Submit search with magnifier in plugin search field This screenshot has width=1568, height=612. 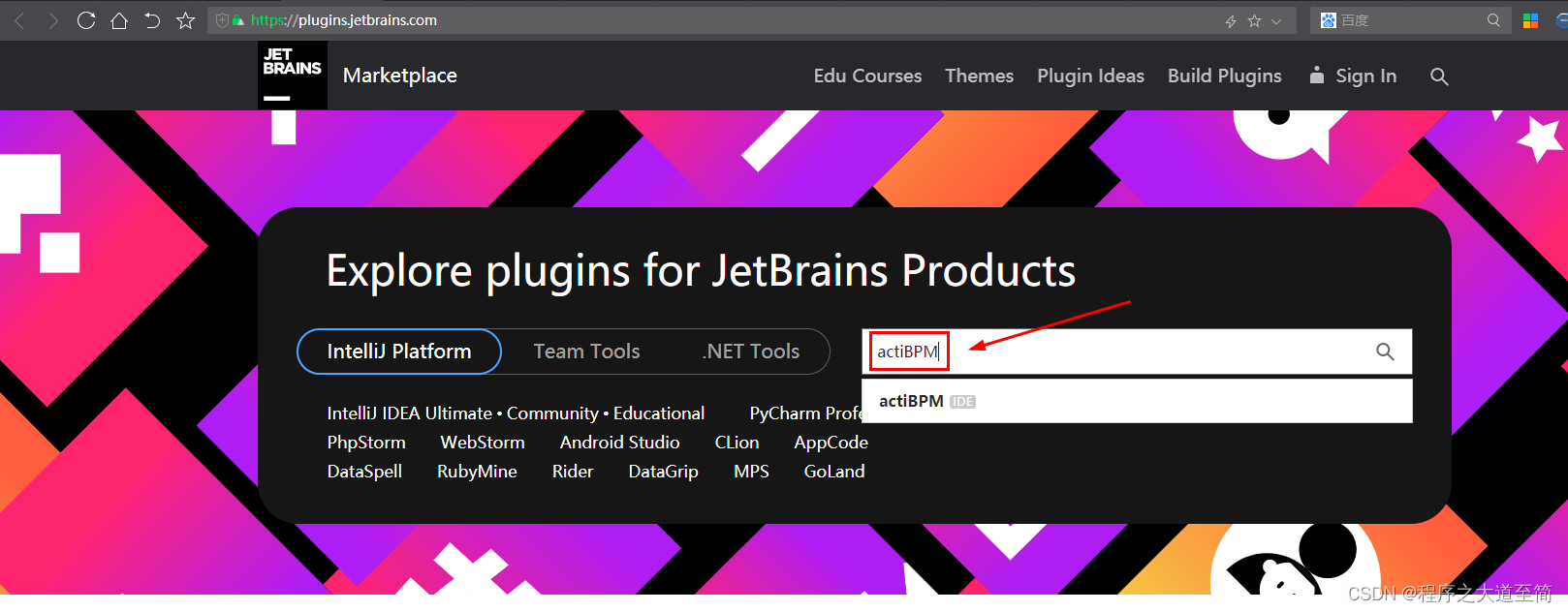coord(1386,352)
